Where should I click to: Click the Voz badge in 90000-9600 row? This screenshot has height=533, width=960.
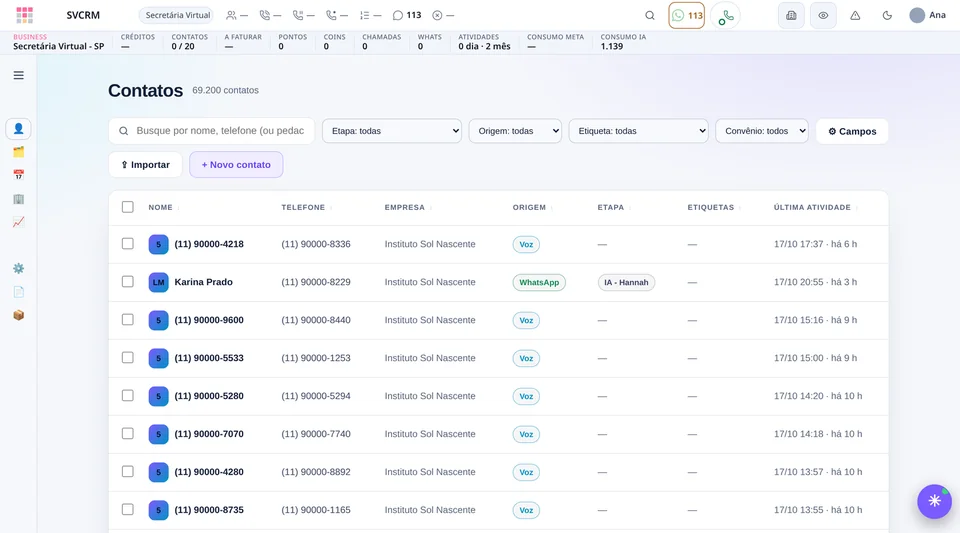point(526,320)
